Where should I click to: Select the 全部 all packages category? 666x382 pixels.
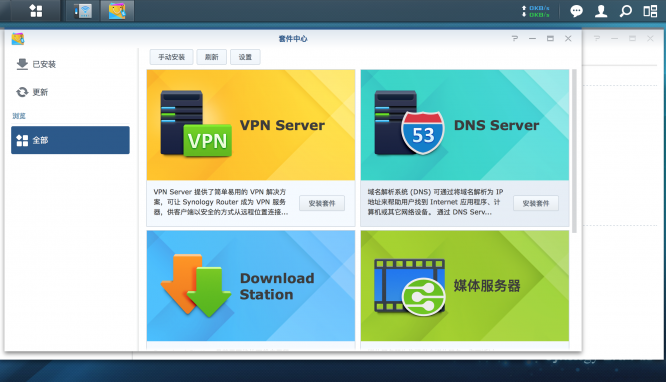pos(70,140)
